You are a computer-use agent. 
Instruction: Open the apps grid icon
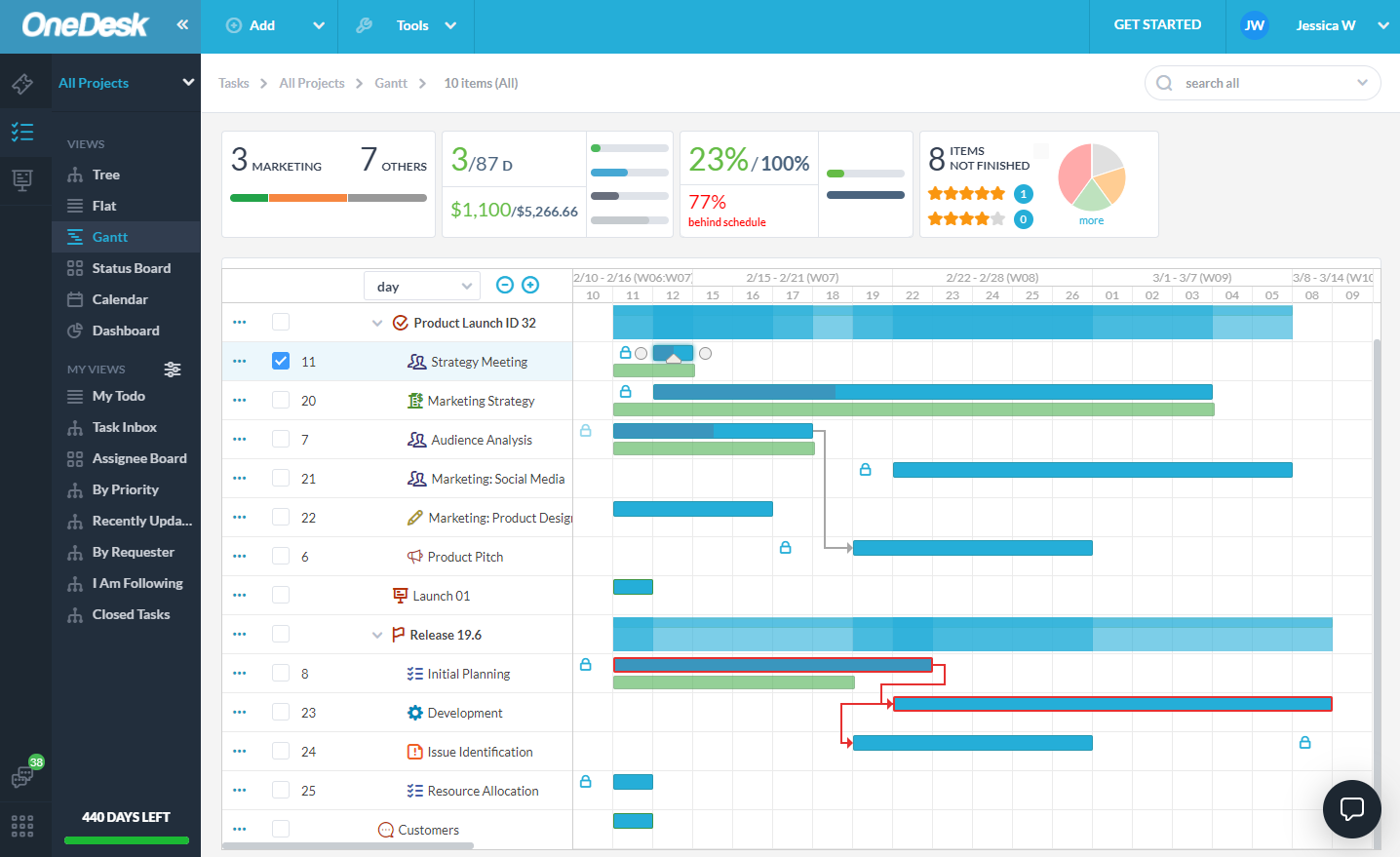tap(22, 826)
